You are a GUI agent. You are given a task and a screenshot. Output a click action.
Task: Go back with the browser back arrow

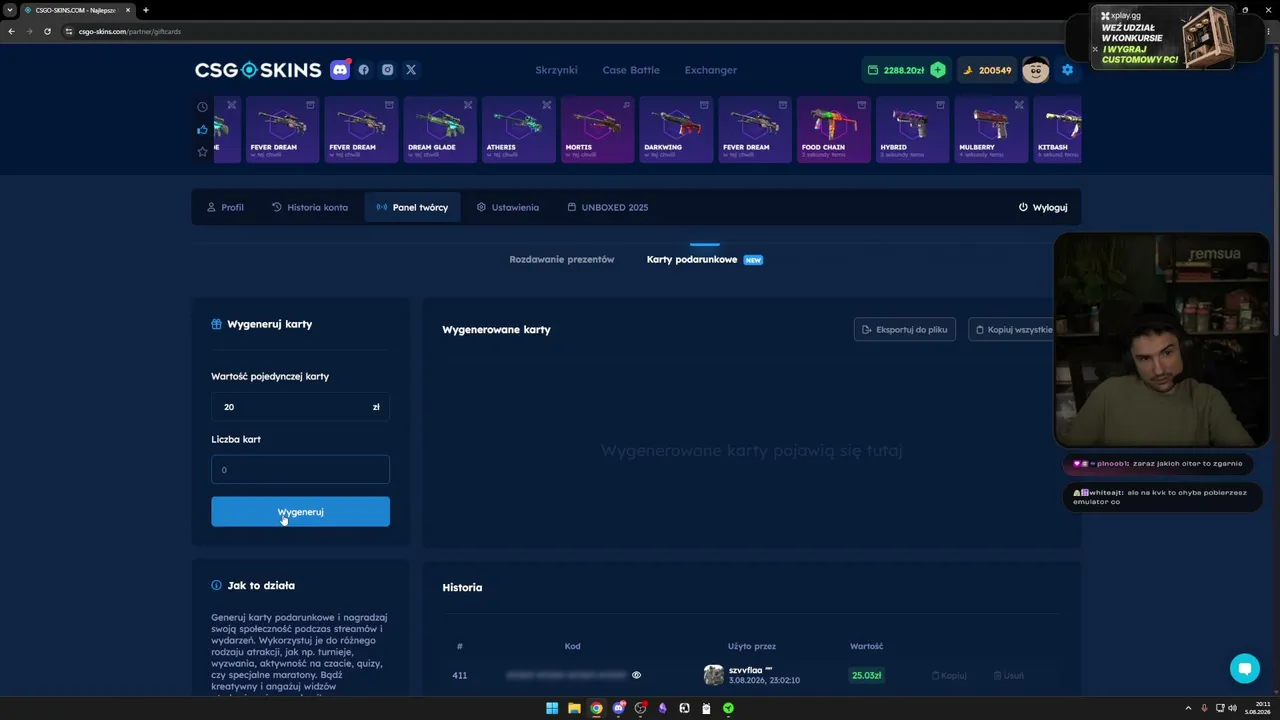[x=11, y=31]
